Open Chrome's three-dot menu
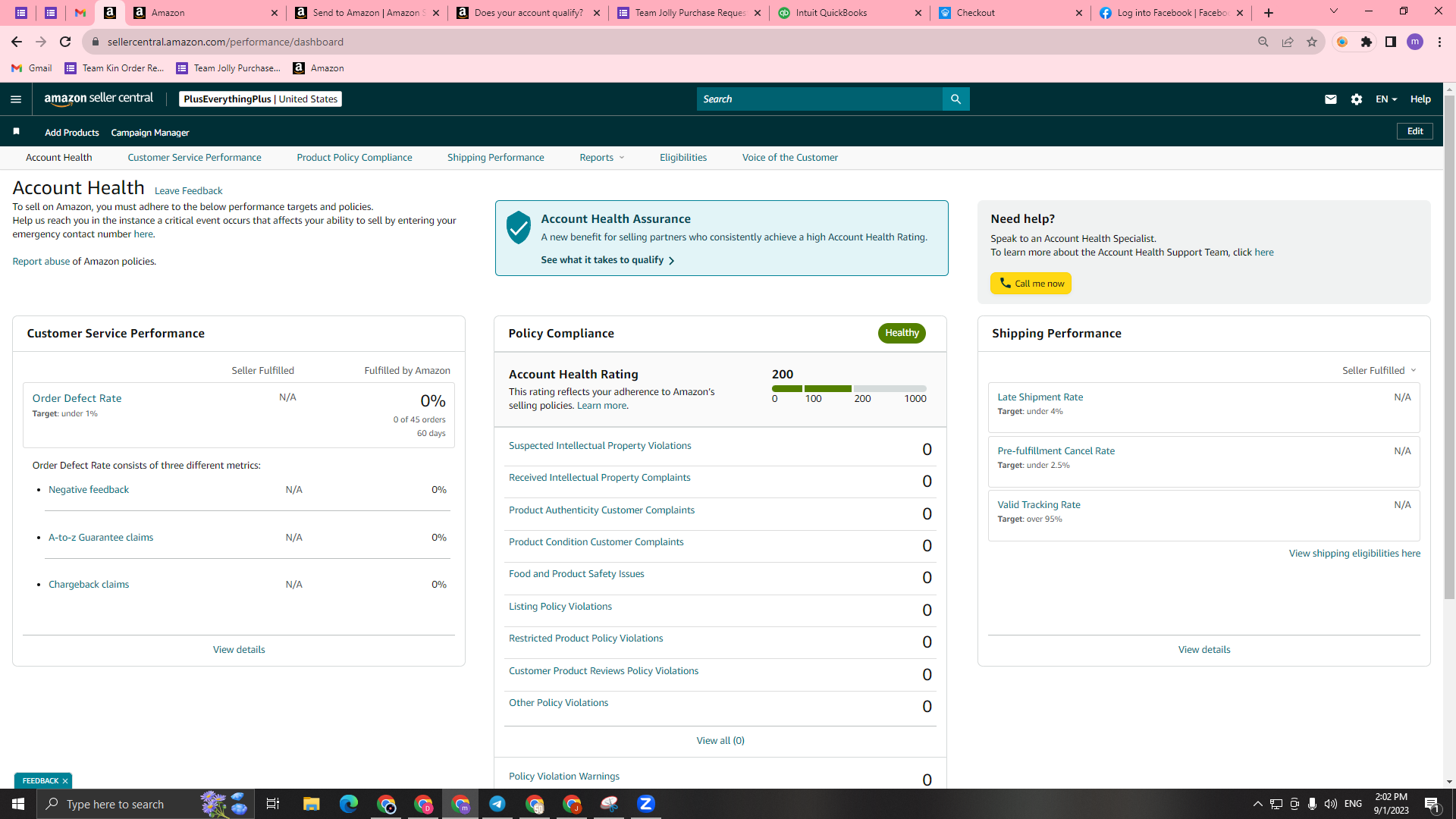This screenshot has width=1456, height=819. coord(1439,42)
